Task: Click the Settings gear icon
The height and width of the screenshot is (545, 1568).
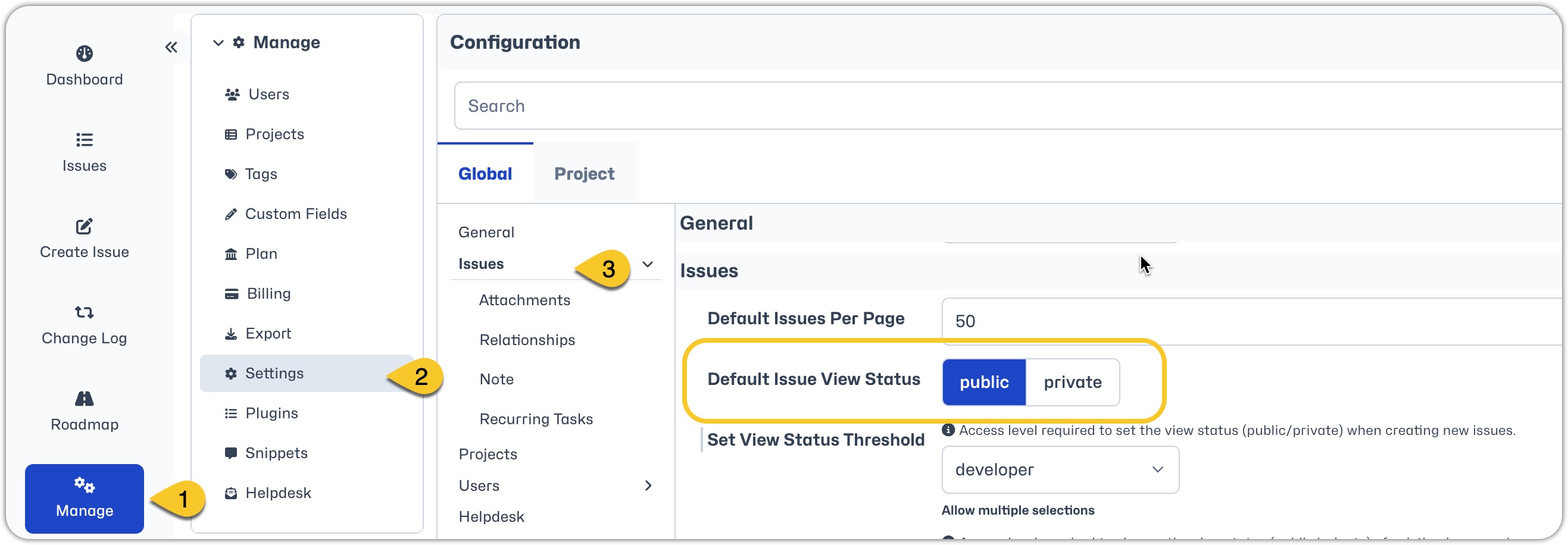Action: click(x=231, y=374)
